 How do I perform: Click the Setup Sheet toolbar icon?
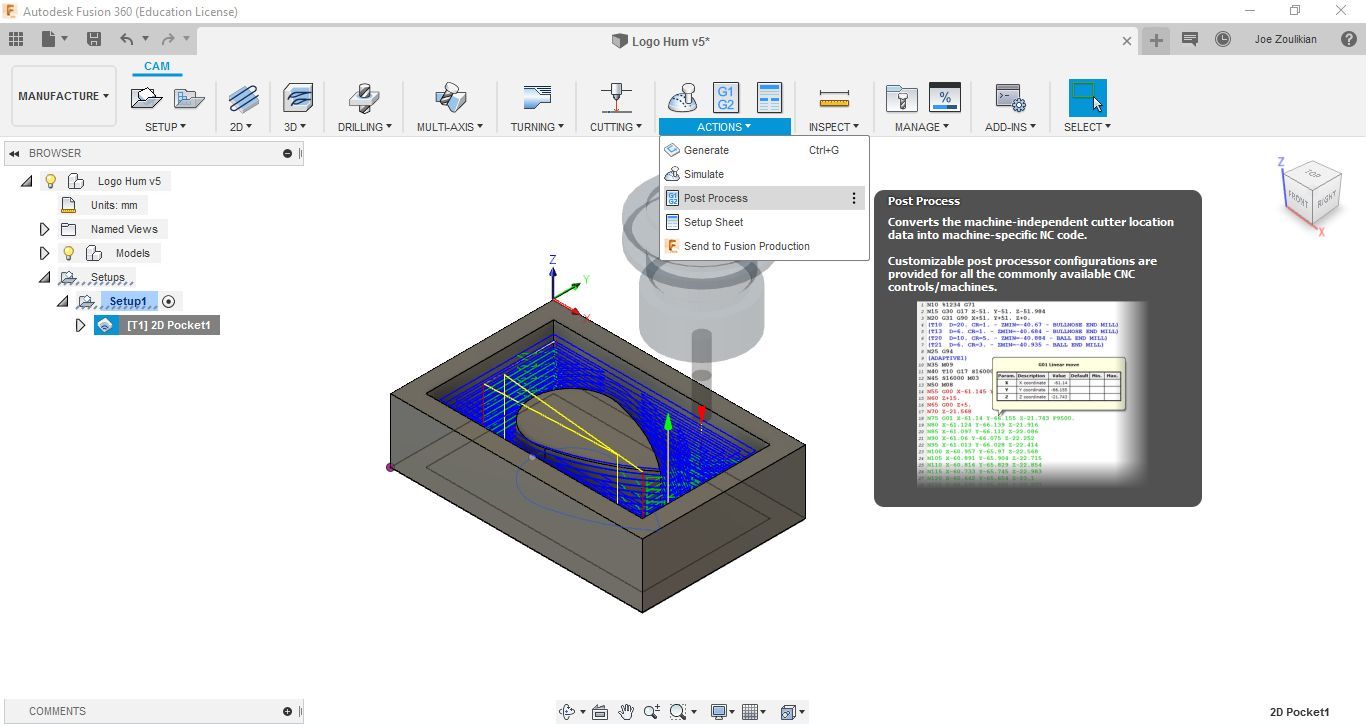769,98
